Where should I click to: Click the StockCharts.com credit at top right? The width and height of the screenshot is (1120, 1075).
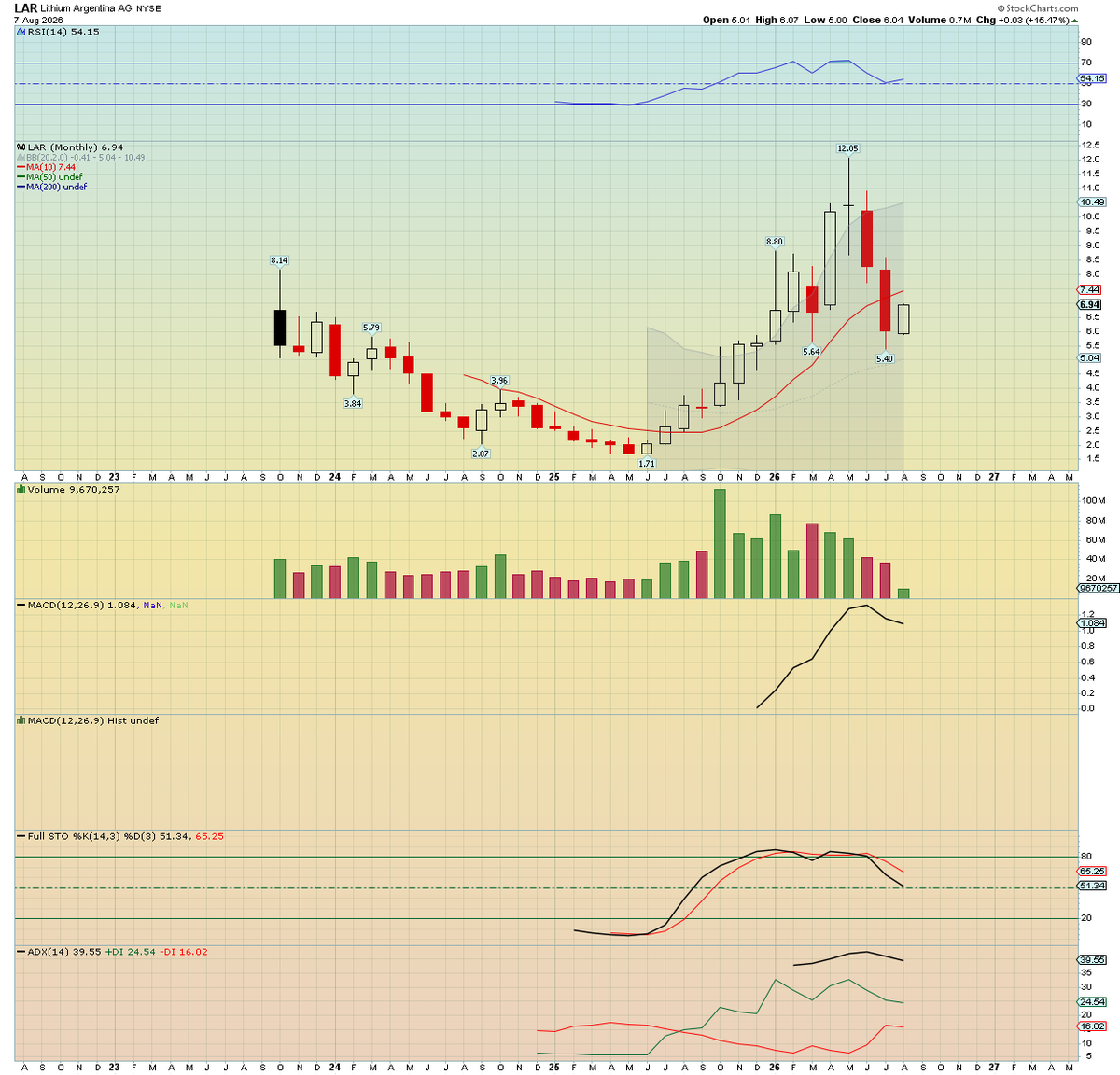click(x=1038, y=8)
